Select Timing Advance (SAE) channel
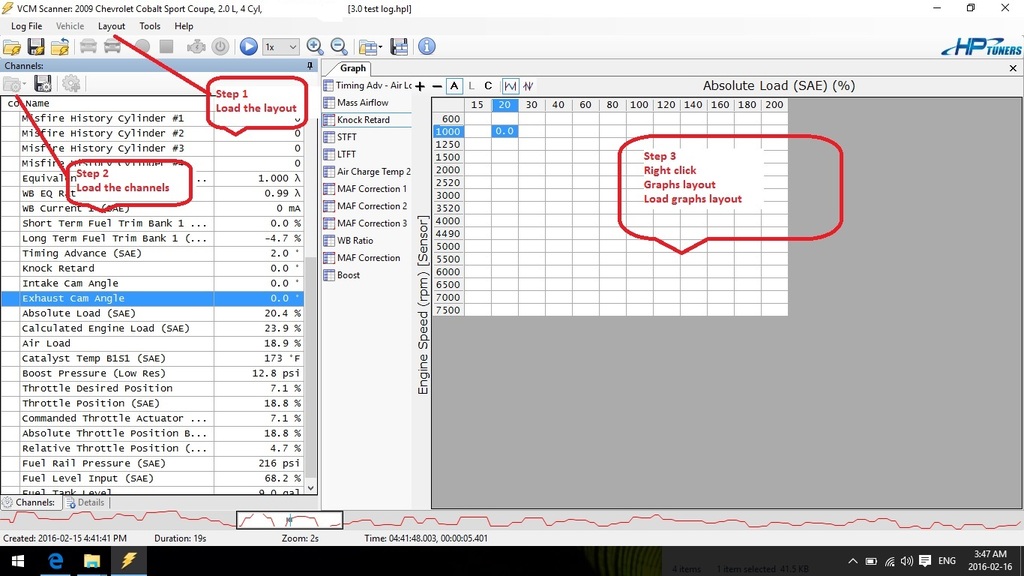Image resolution: width=1024 pixels, height=576 pixels. point(153,253)
